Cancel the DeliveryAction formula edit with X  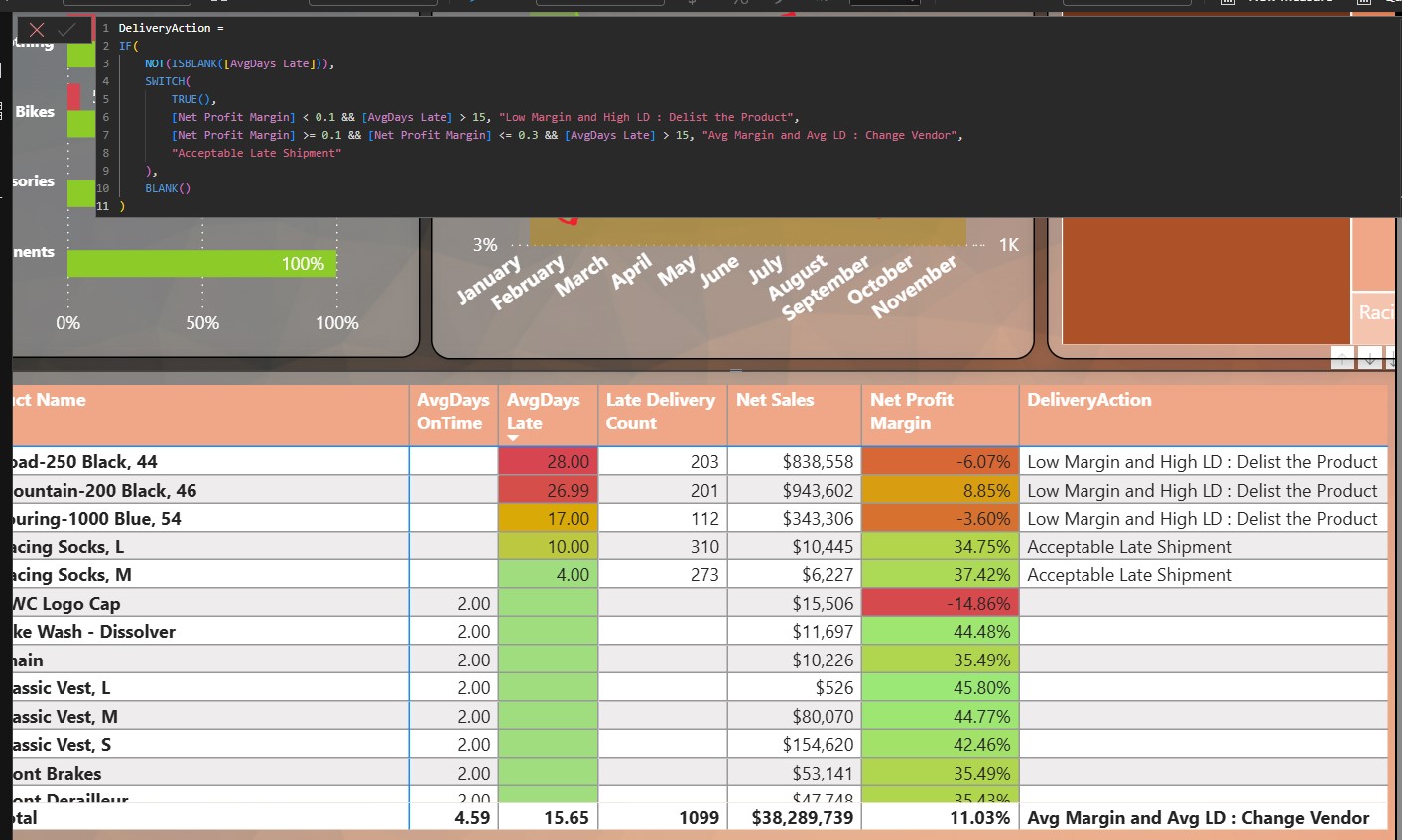[x=37, y=30]
